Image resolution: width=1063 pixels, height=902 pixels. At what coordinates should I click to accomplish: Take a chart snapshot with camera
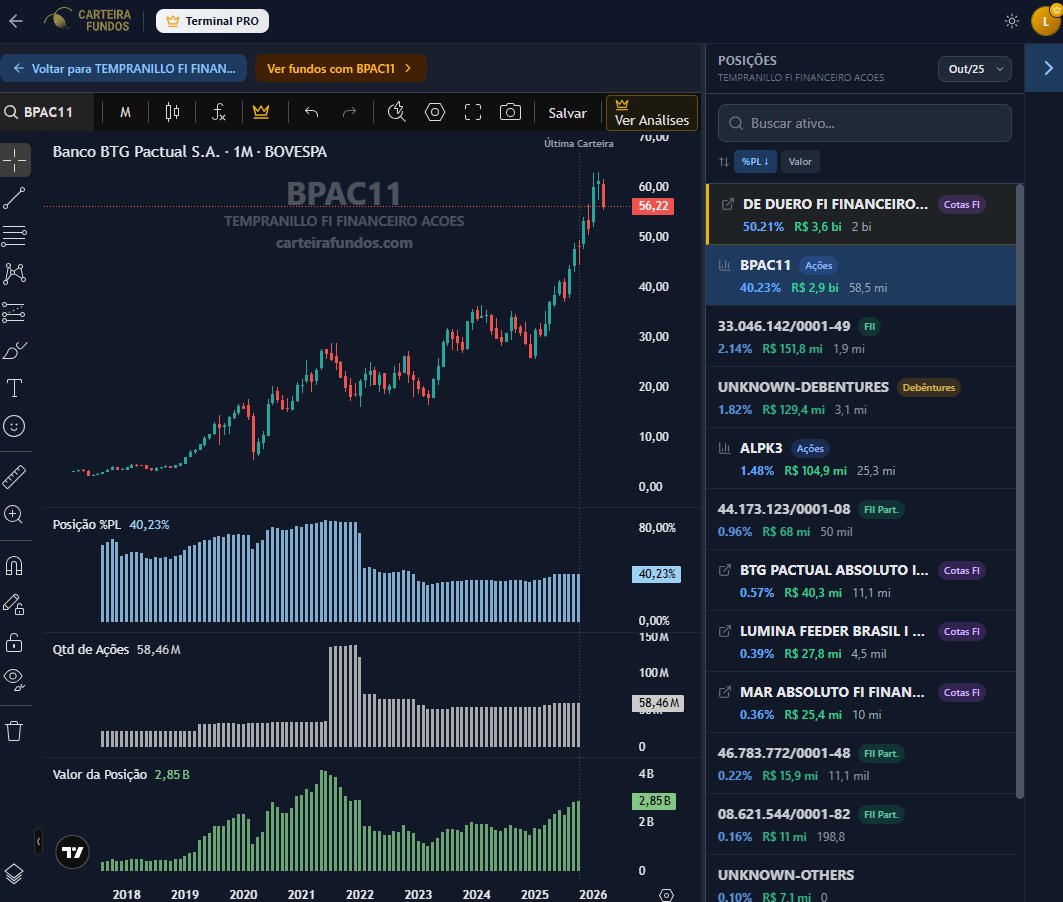tap(510, 112)
